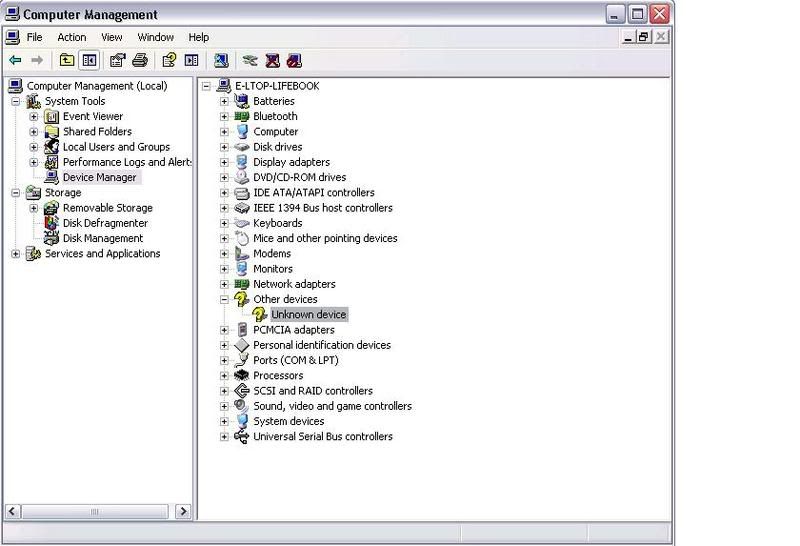Select PCMCIA adapters entry

[x=294, y=330]
